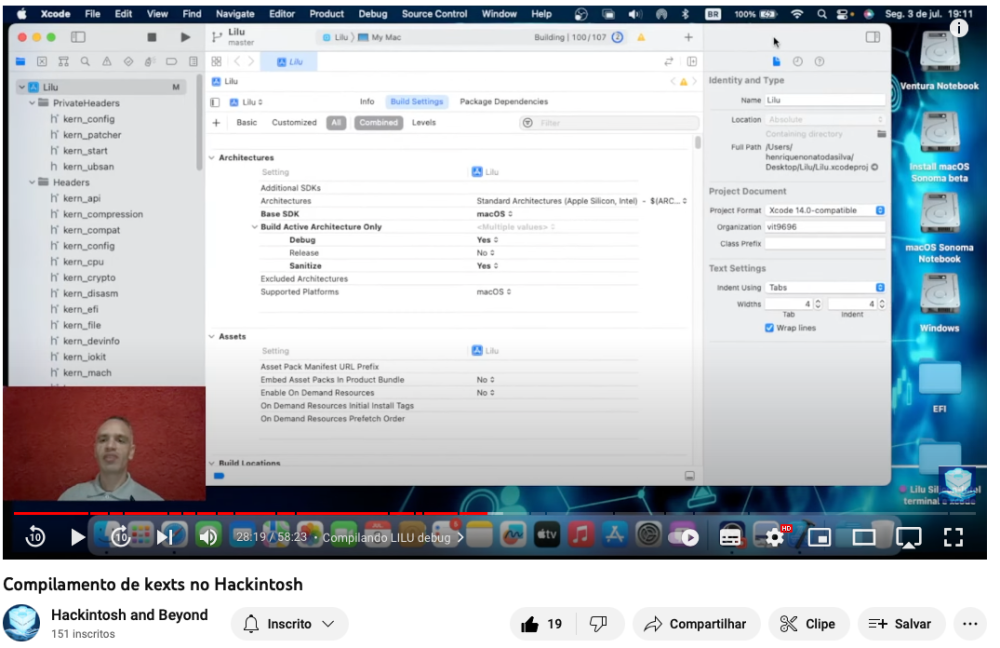Click the Ventura Notebook drive on desktop
1000x648 pixels.
coord(939,61)
